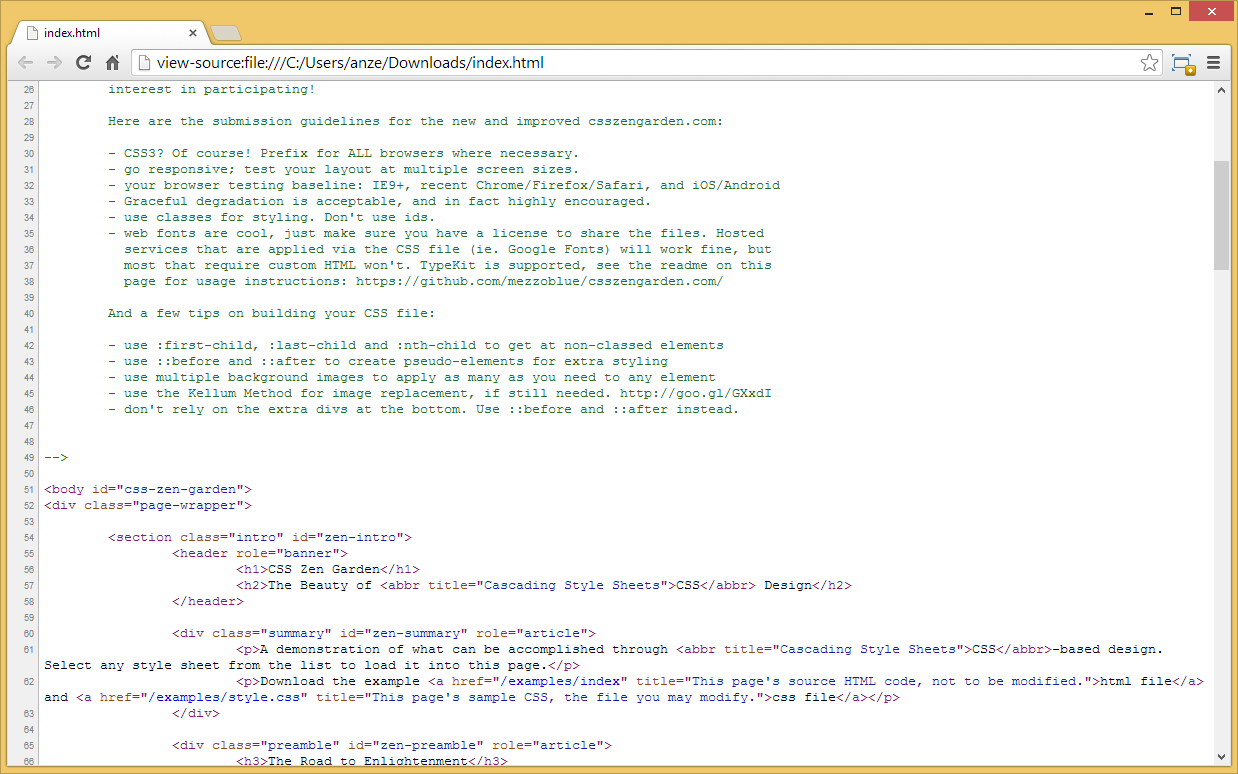Click the ':first-child, :last-child' tip line

416,346
